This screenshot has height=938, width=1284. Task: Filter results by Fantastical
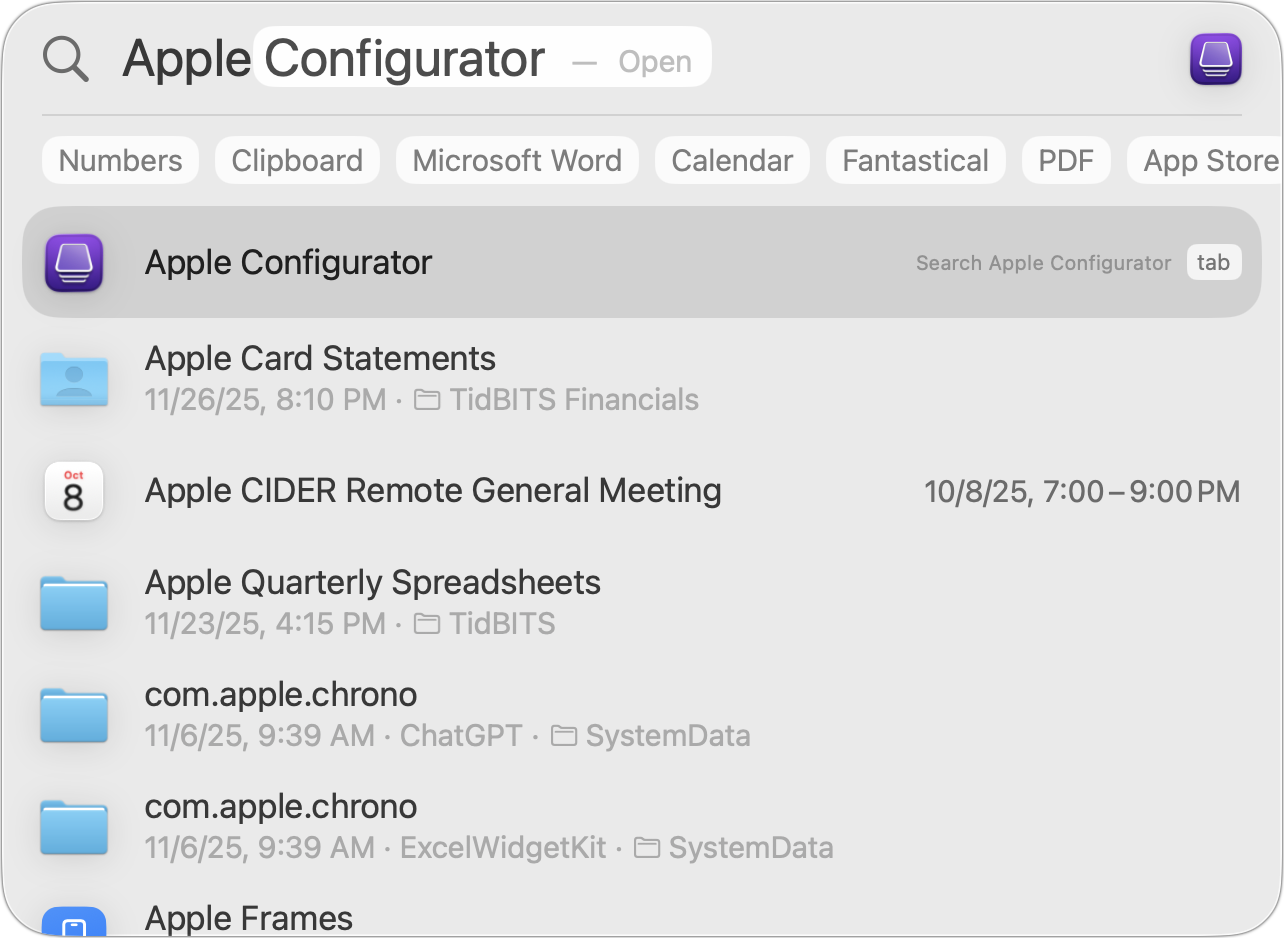point(915,161)
